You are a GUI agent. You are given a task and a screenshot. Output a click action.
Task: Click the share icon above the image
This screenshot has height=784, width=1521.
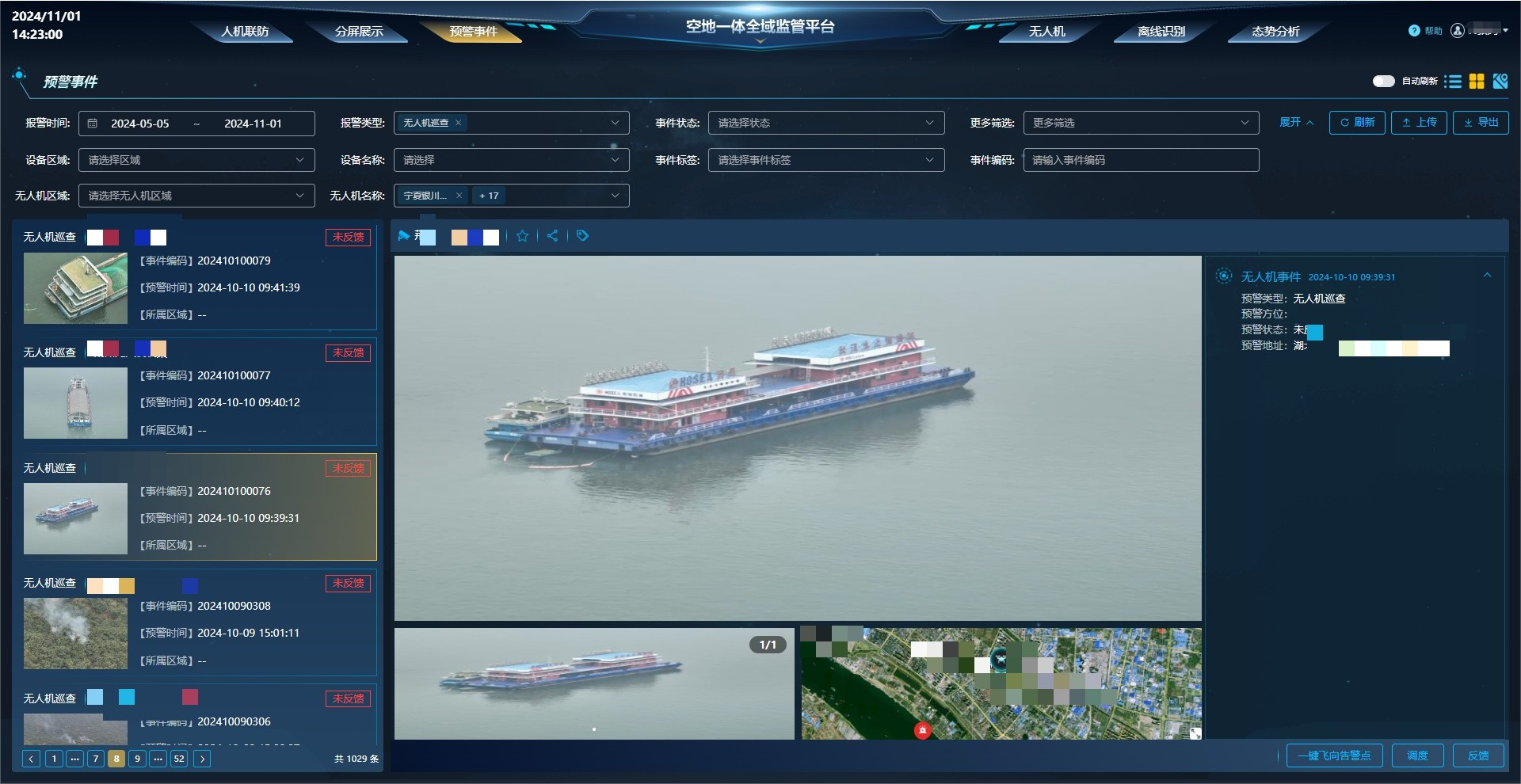pos(552,236)
